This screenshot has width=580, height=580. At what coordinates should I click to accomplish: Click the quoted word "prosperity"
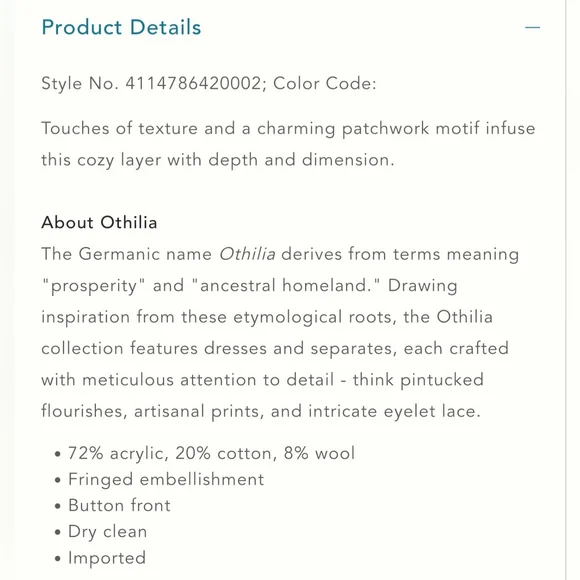[94, 286]
